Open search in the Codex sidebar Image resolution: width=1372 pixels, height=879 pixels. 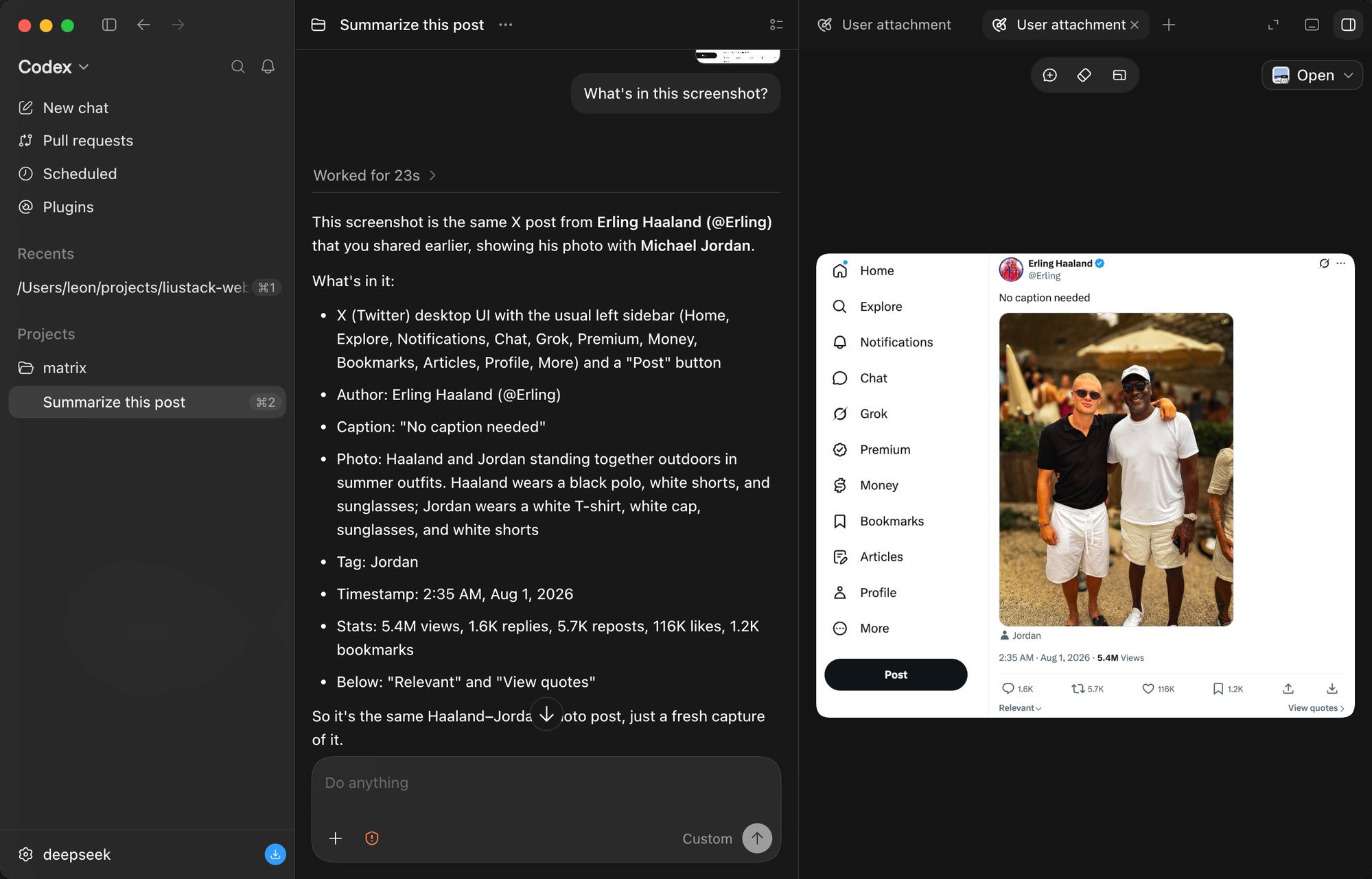(237, 67)
